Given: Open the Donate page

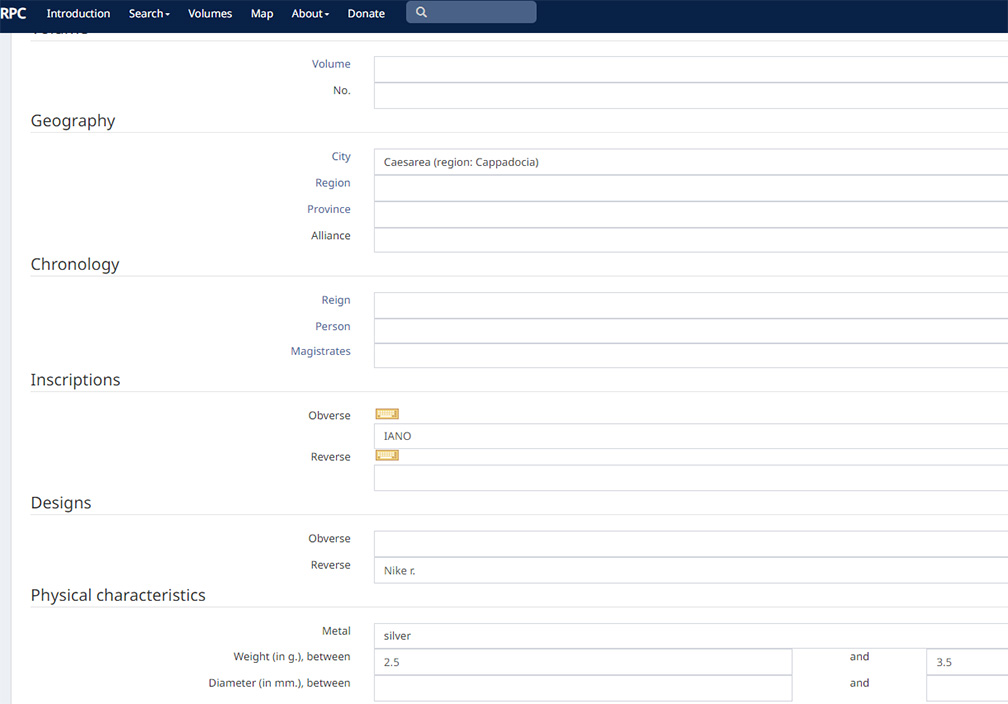Looking at the screenshot, I should (x=366, y=14).
